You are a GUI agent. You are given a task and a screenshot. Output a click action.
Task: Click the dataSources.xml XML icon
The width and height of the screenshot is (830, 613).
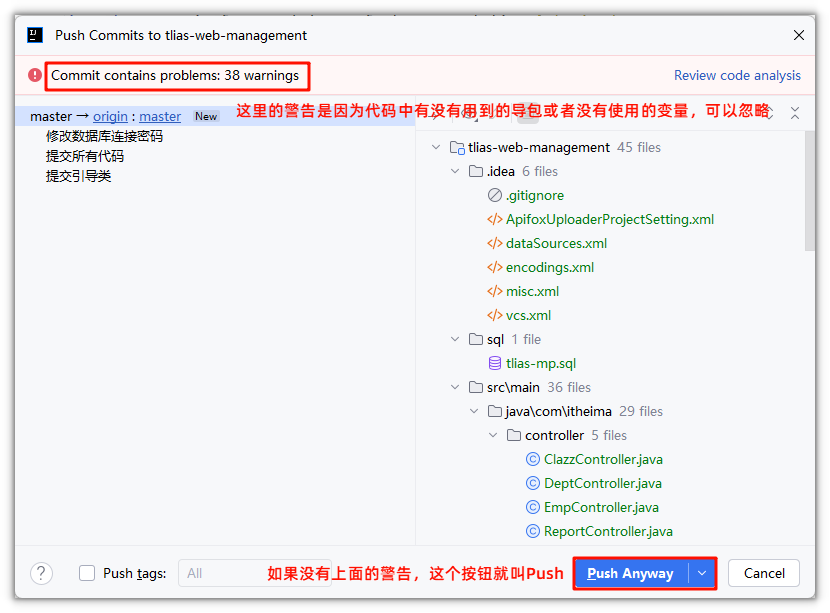(494, 244)
